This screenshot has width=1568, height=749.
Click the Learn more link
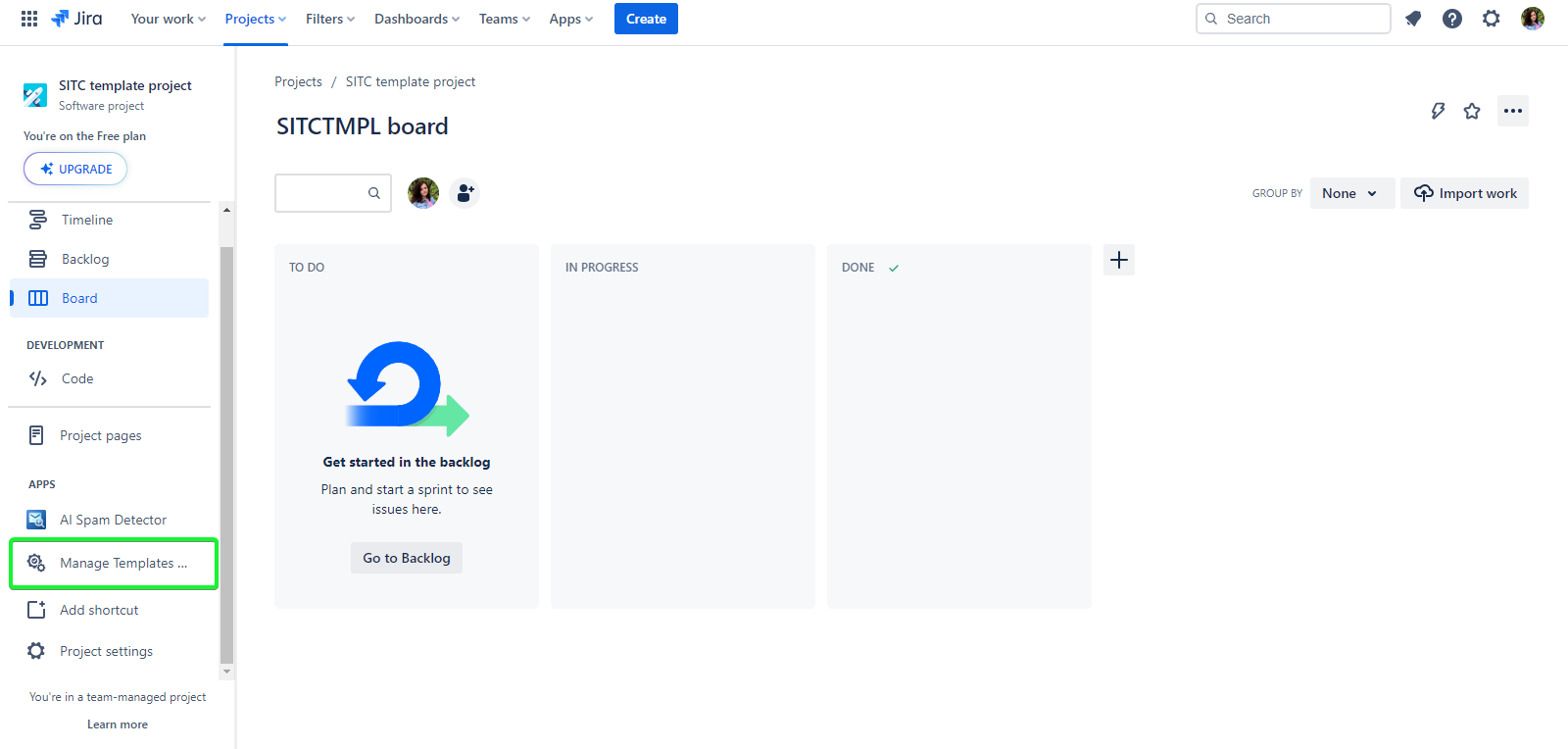click(118, 724)
